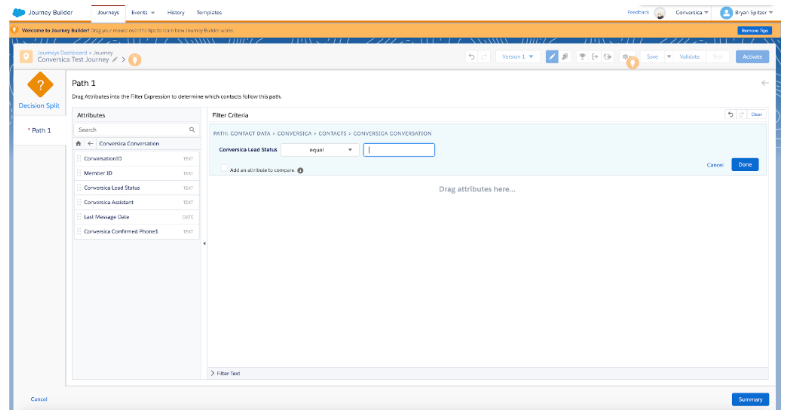Viewport: 790px width, 415px height.
Task: Click the Save button
Action: [652, 57]
